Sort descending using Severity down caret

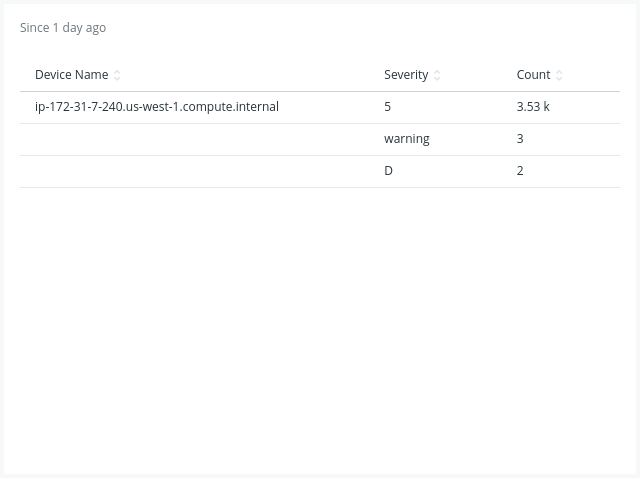tap(437, 78)
